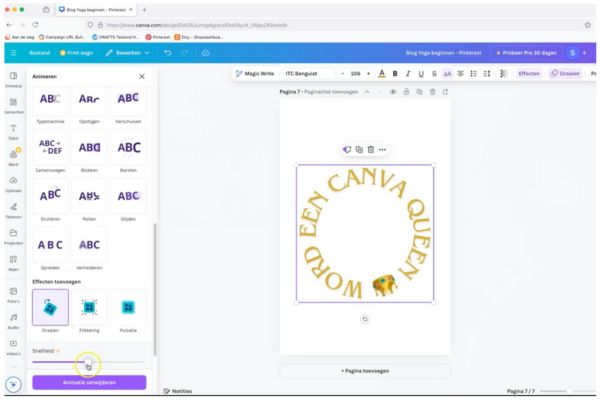Click Probeer Pro 30 dagen button
The width and height of the screenshot is (600, 400).
tap(526, 53)
